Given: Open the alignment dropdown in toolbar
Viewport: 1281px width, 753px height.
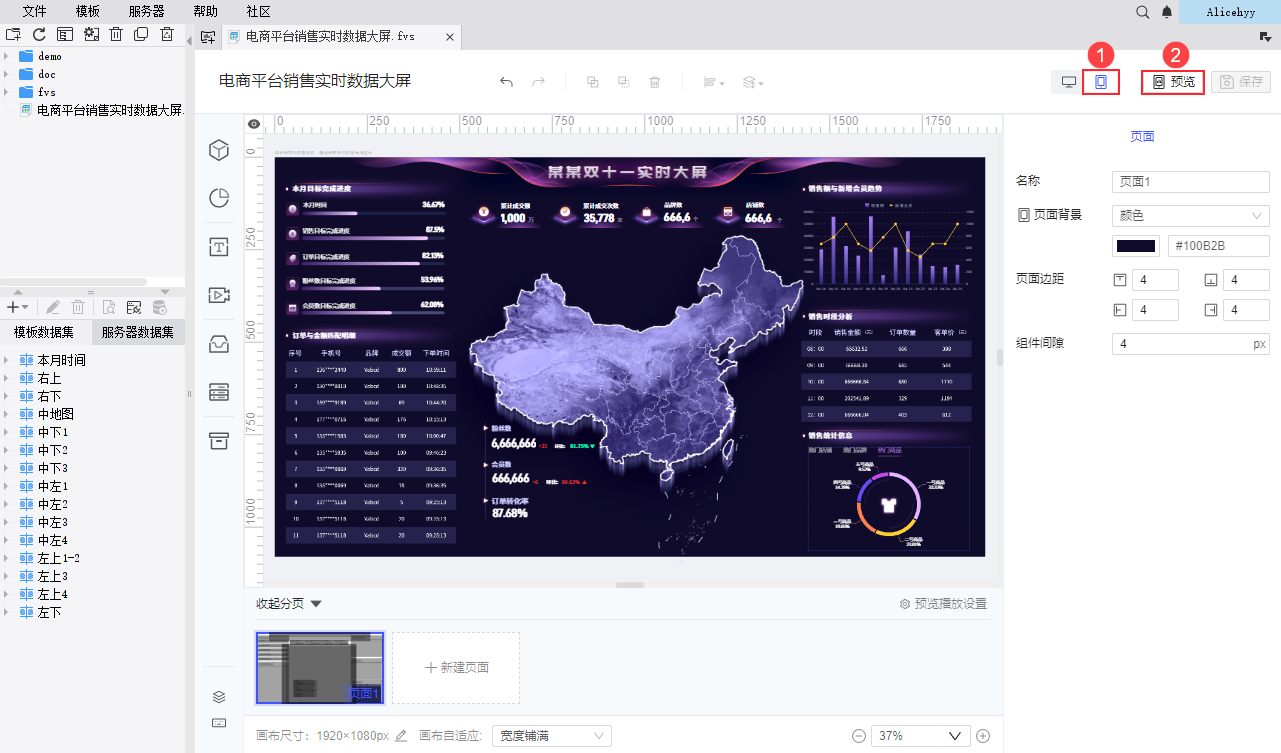Looking at the screenshot, I should [x=714, y=82].
